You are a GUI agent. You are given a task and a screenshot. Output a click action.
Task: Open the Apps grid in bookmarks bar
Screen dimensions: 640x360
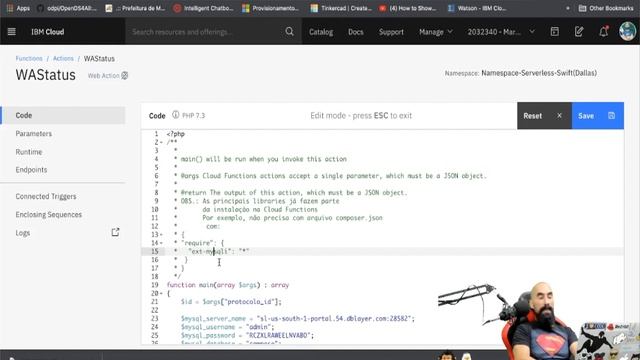(18, 8)
